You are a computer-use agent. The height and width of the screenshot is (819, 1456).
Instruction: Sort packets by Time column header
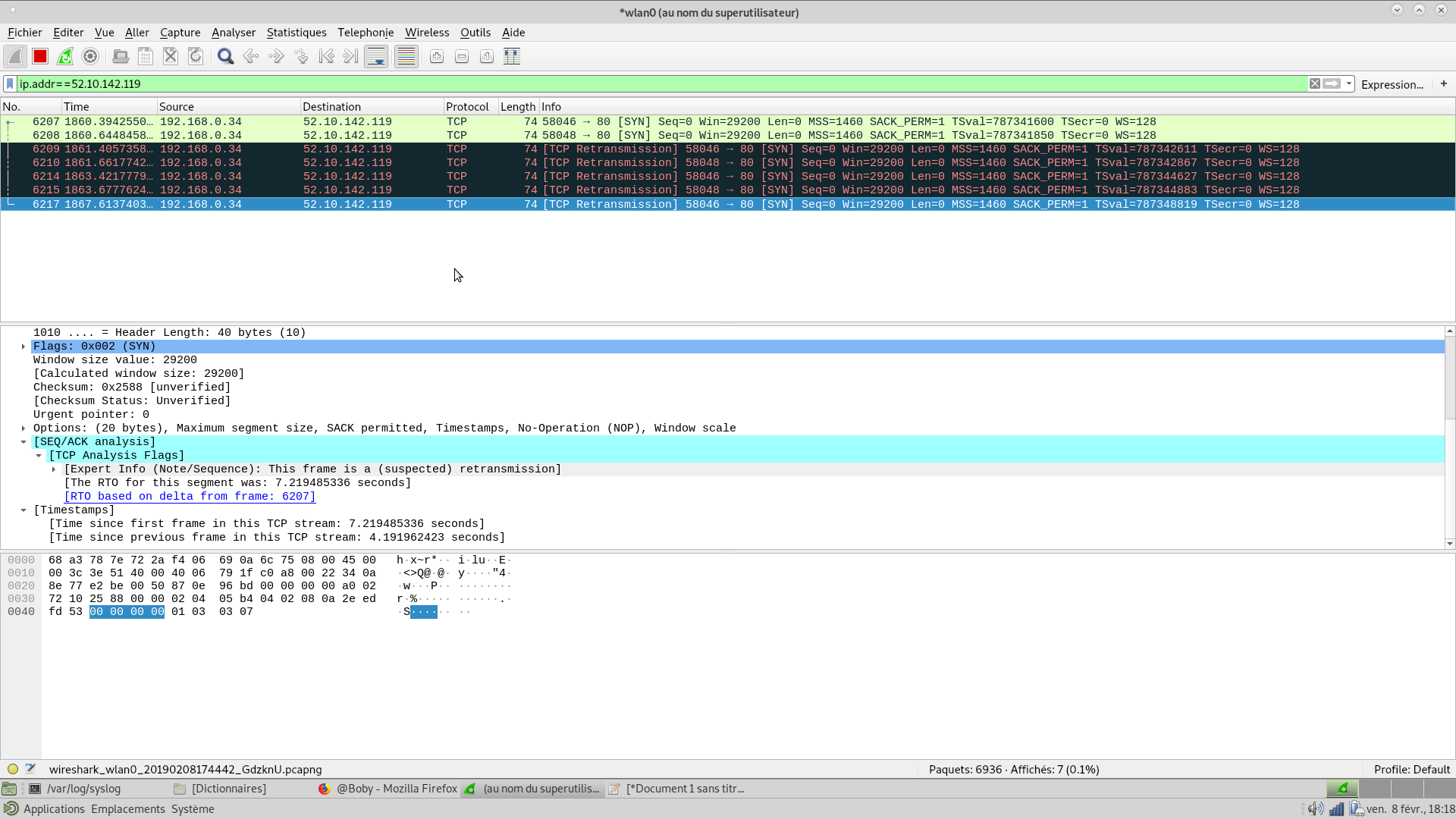(x=109, y=106)
